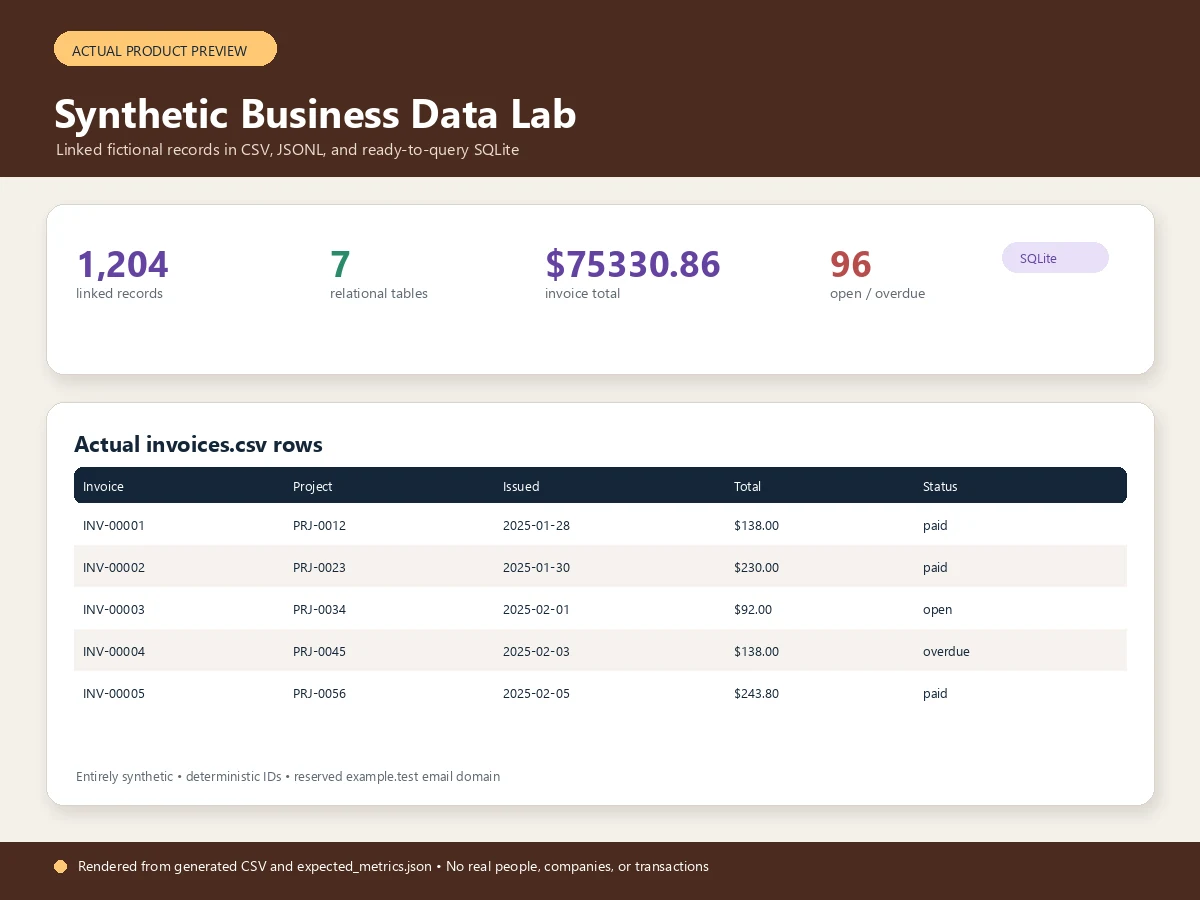The image size is (1200, 900).
Task: Click the 'invoice total' label
Action: [x=582, y=293]
